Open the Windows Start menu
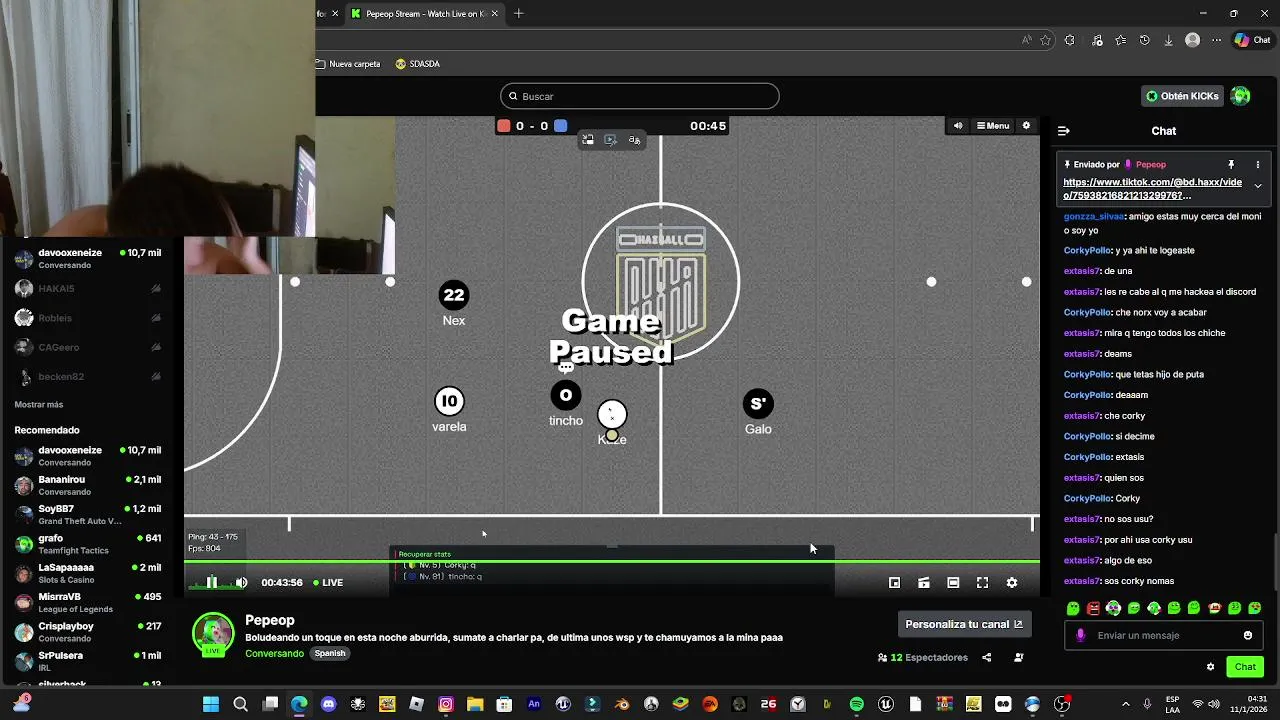This screenshot has height=720, width=1280. click(x=211, y=704)
